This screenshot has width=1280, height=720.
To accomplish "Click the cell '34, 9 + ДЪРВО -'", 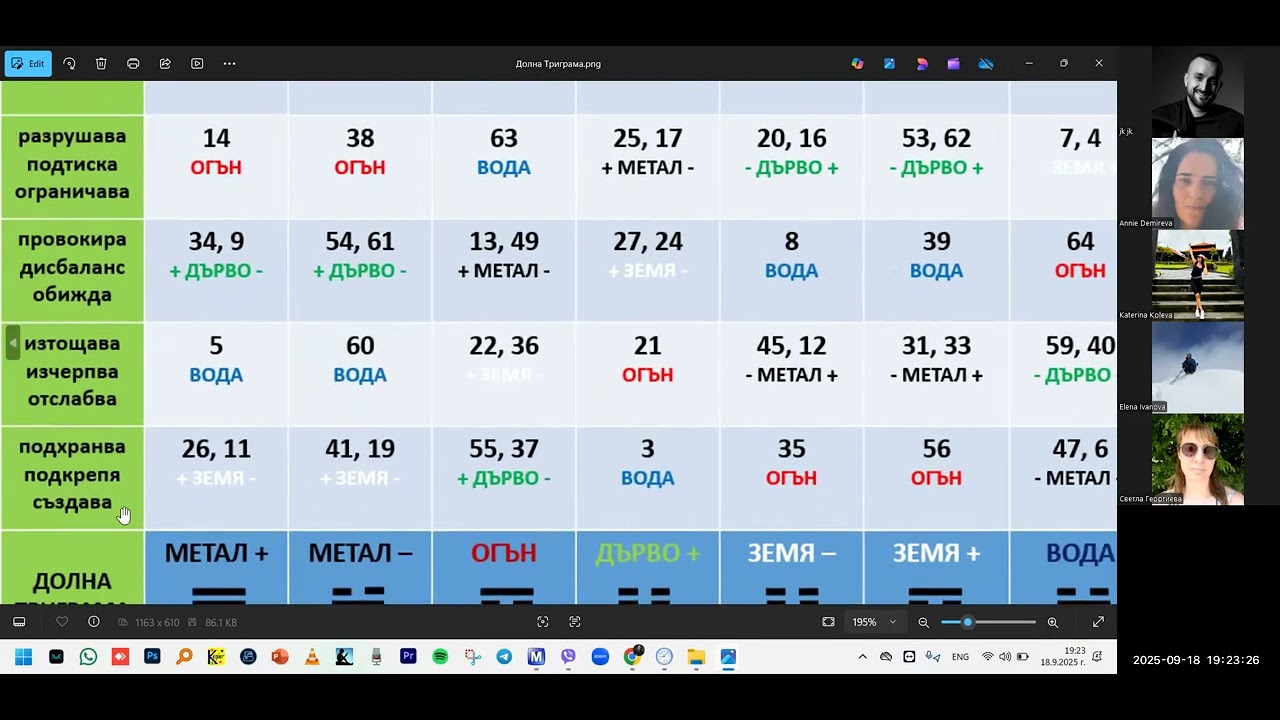I will click(x=216, y=270).
